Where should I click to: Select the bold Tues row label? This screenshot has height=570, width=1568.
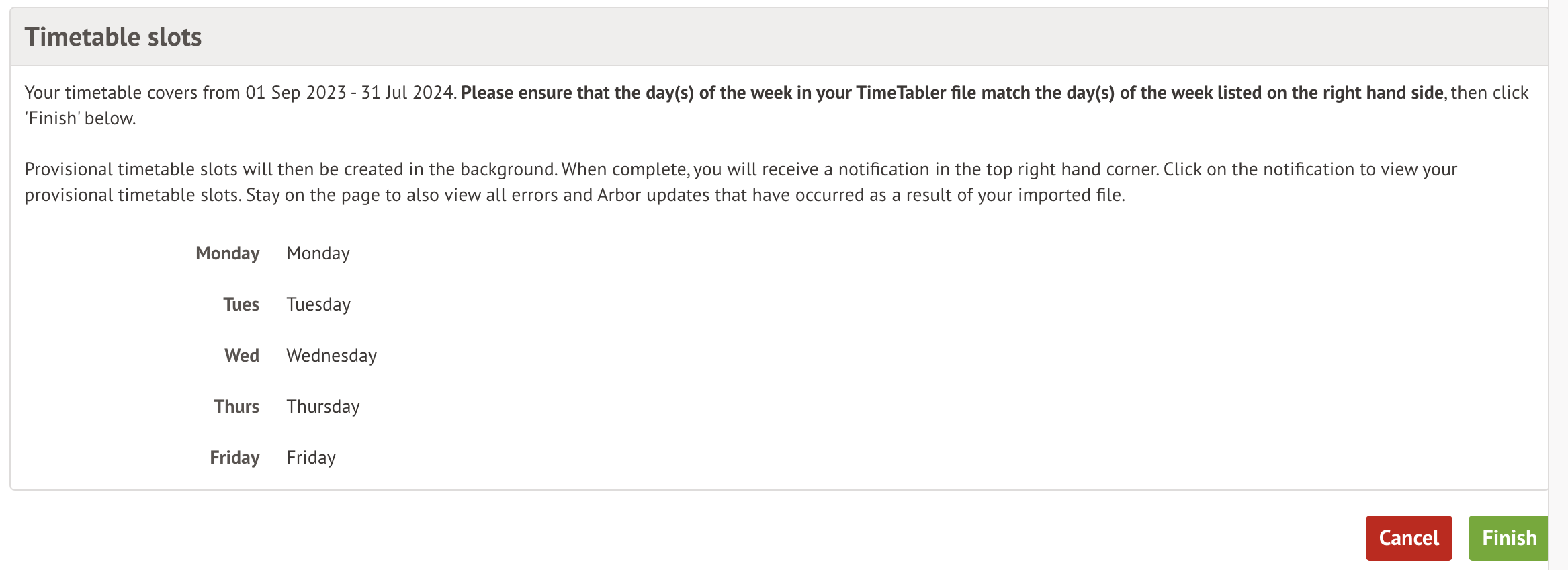point(241,304)
